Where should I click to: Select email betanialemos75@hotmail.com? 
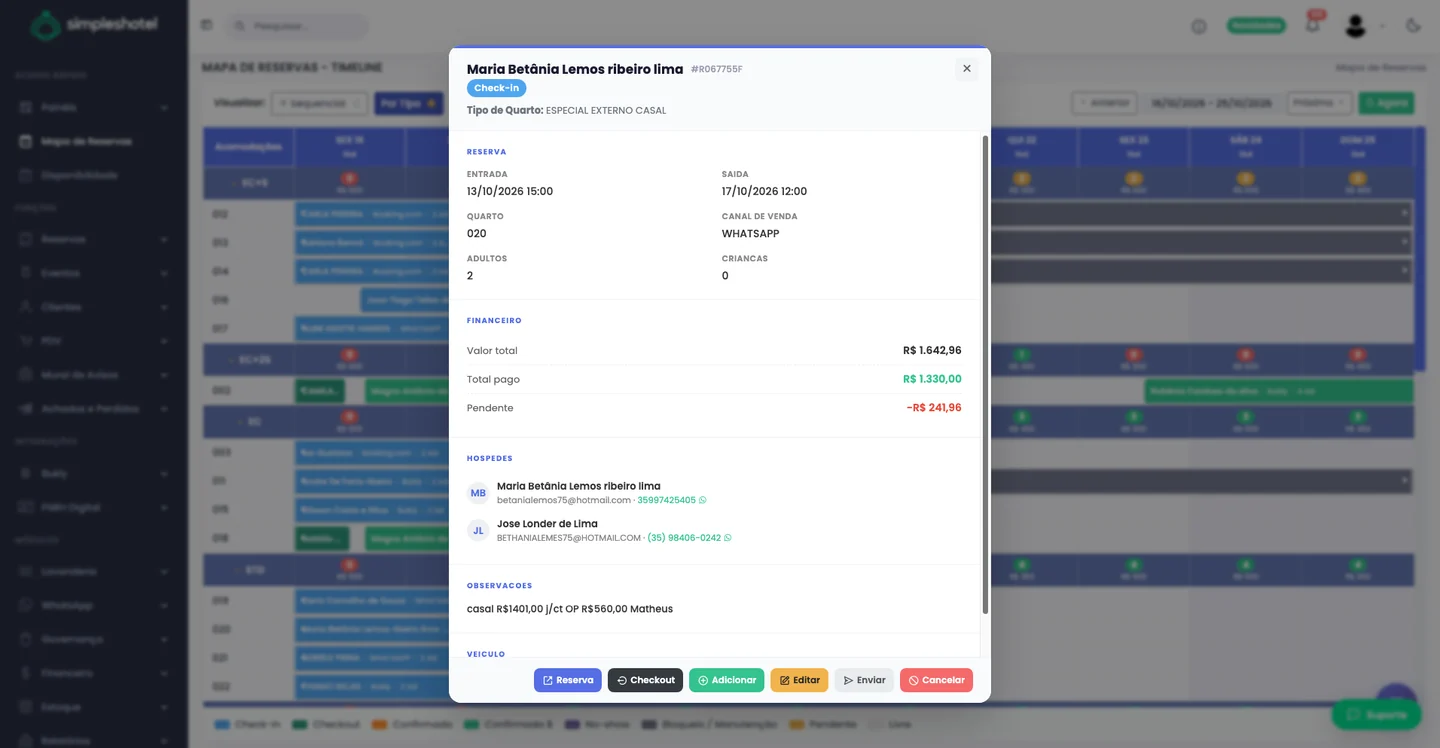coord(564,500)
